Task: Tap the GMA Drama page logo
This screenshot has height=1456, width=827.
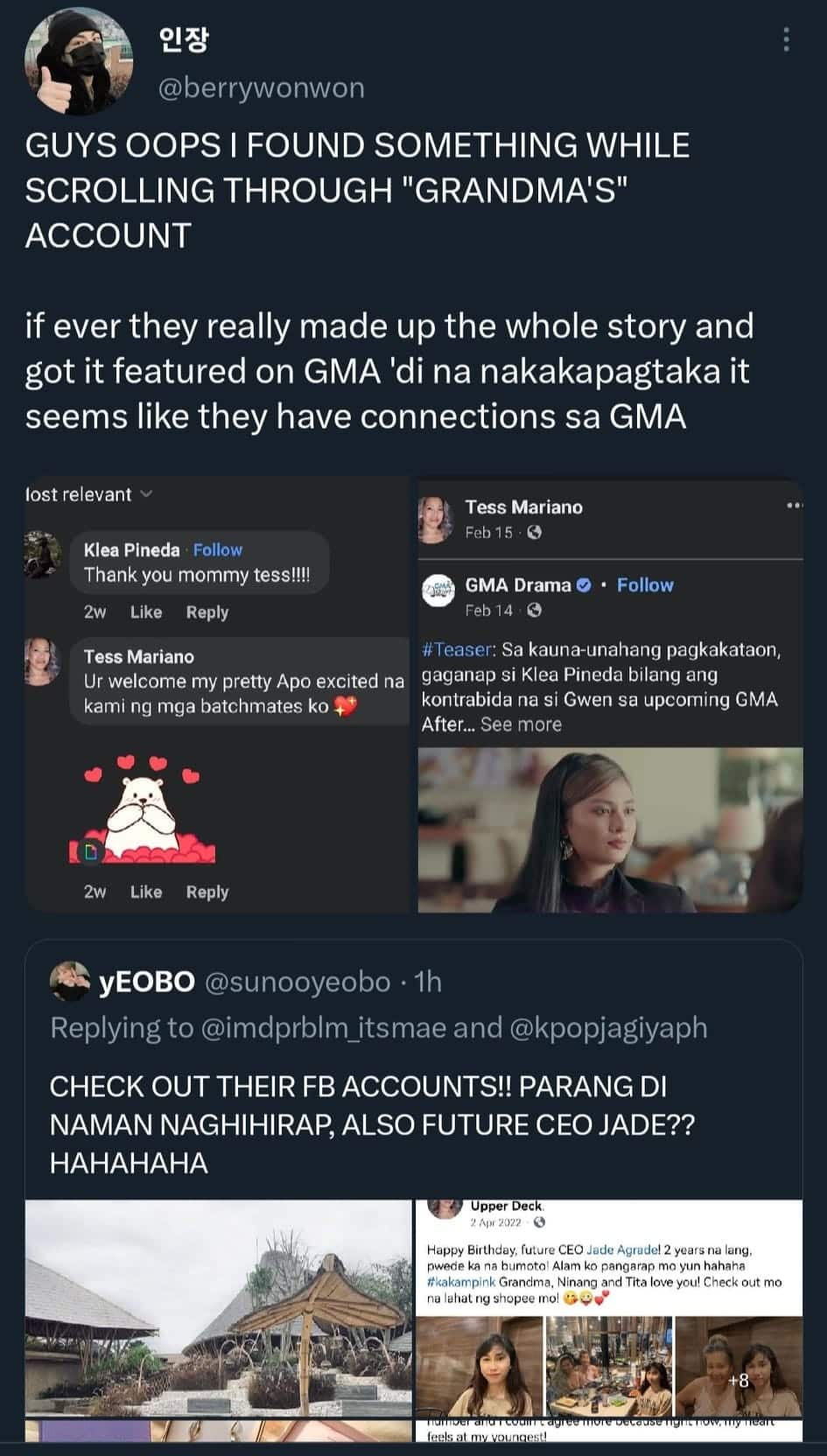Action: [438, 590]
